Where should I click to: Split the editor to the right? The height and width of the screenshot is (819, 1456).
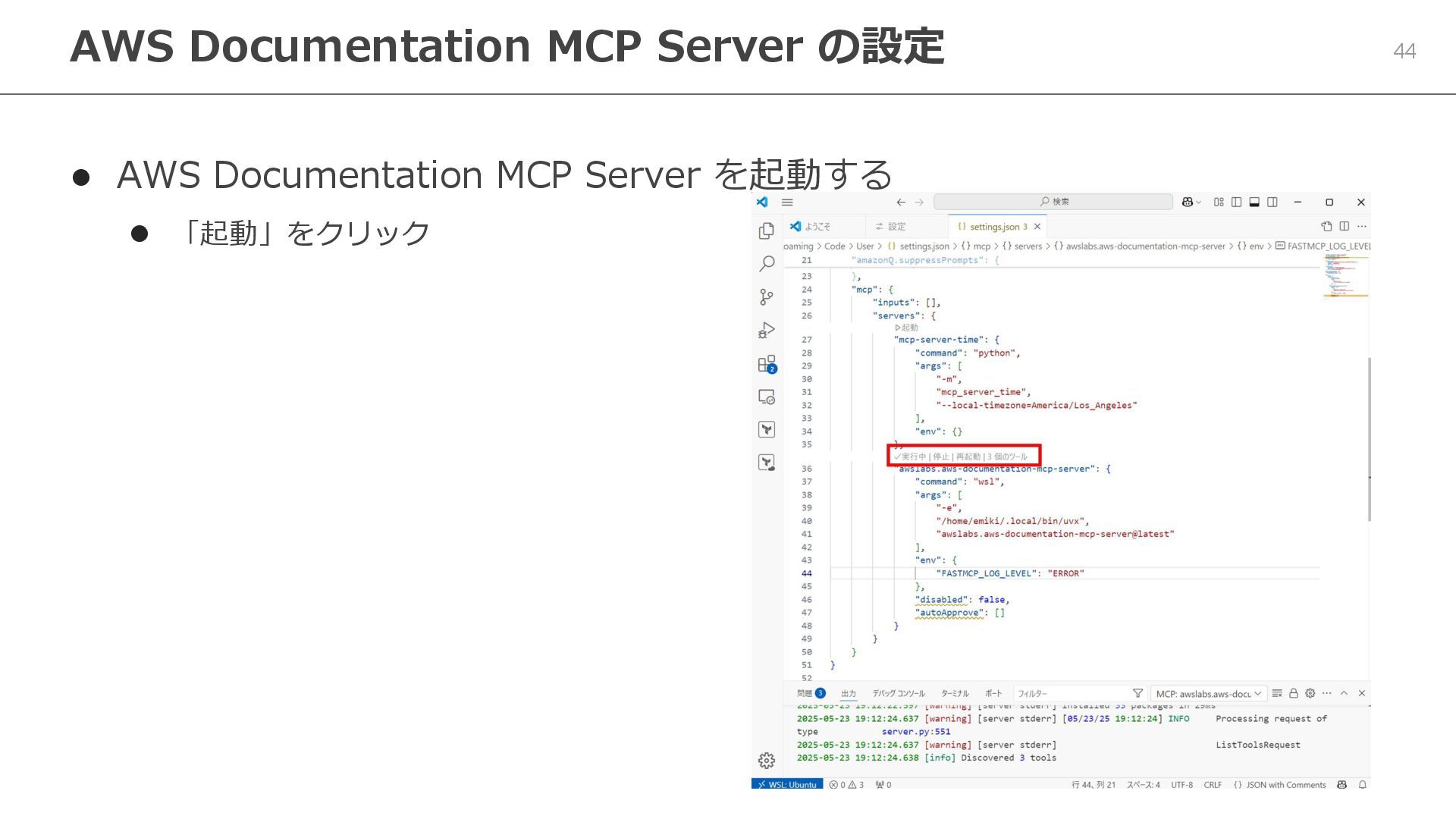coord(1345,226)
